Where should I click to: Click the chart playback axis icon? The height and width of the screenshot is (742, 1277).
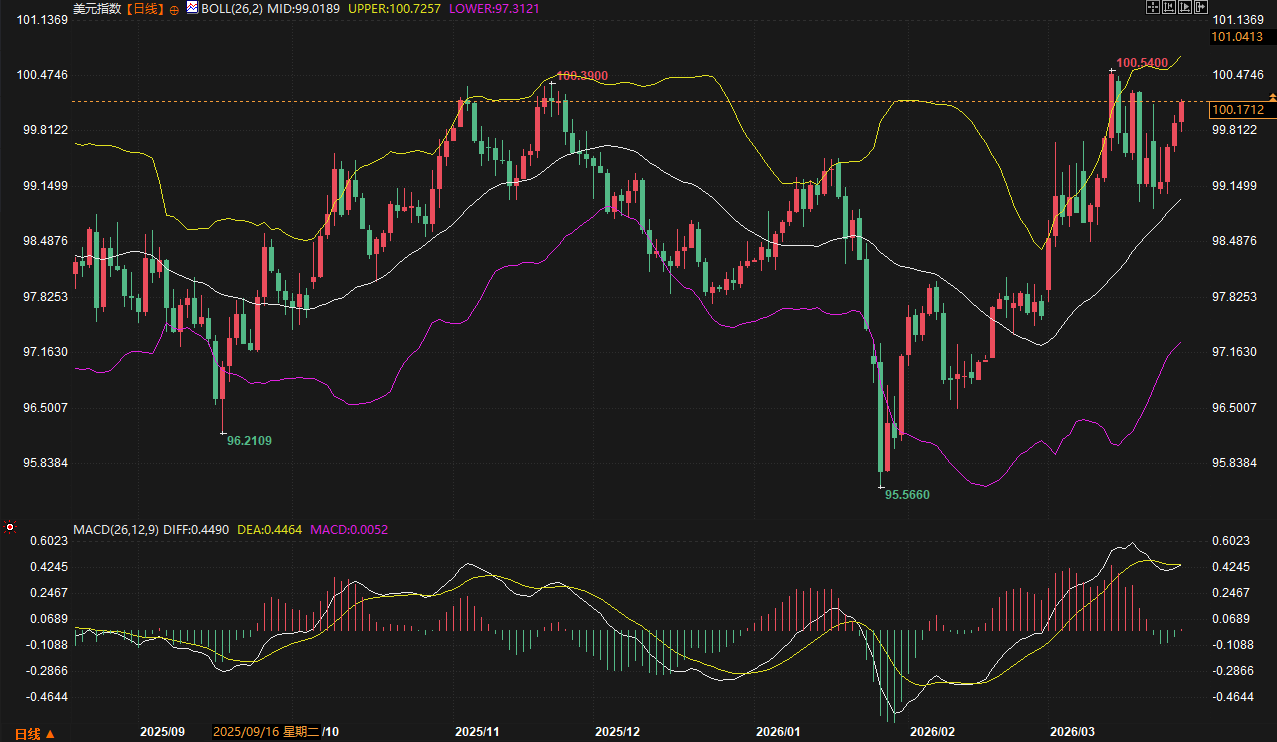click(x=1185, y=8)
